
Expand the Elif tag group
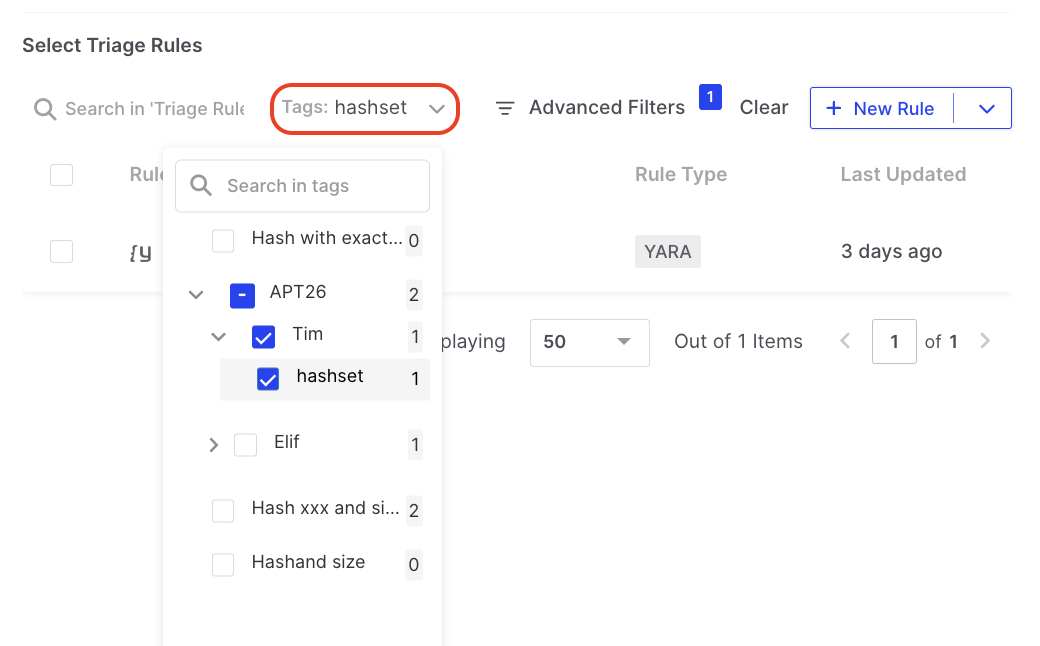click(x=213, y=445)
